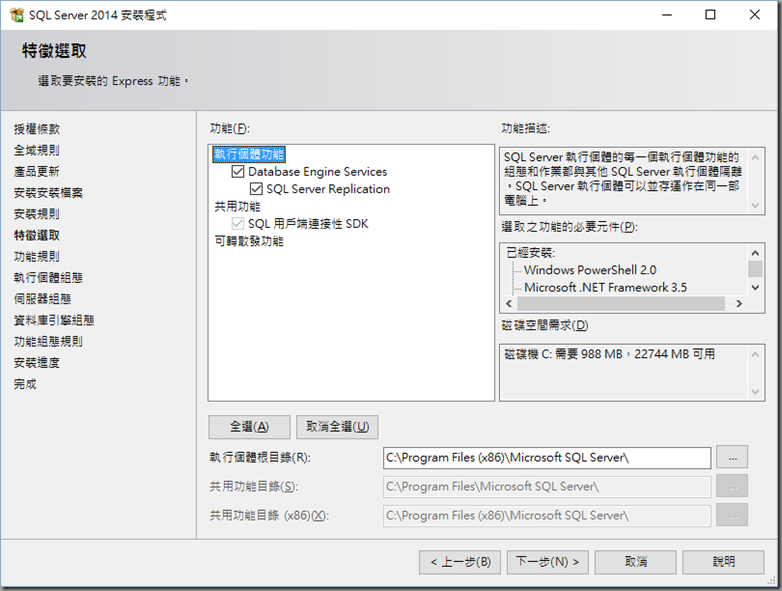Viewport: 782px width, 591px height.
Task: Click the 共用功能目錄 (x86) path field
Action: 547,516
